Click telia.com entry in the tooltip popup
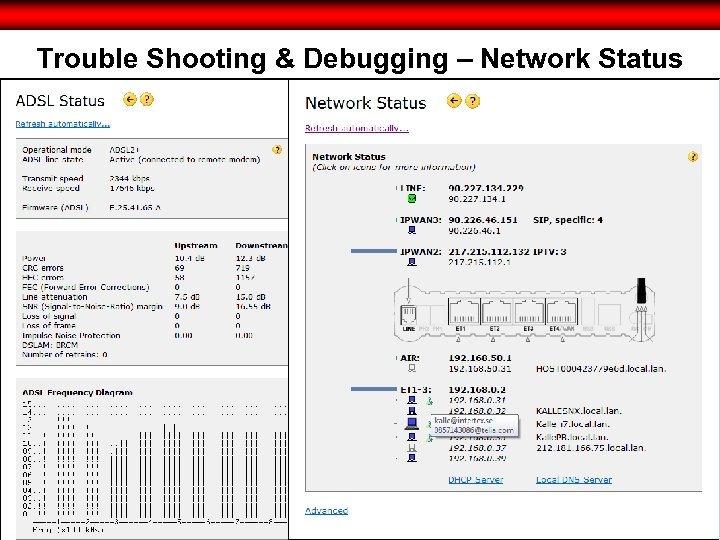Viewport: 720px width, 540px height. coord(473,430)
